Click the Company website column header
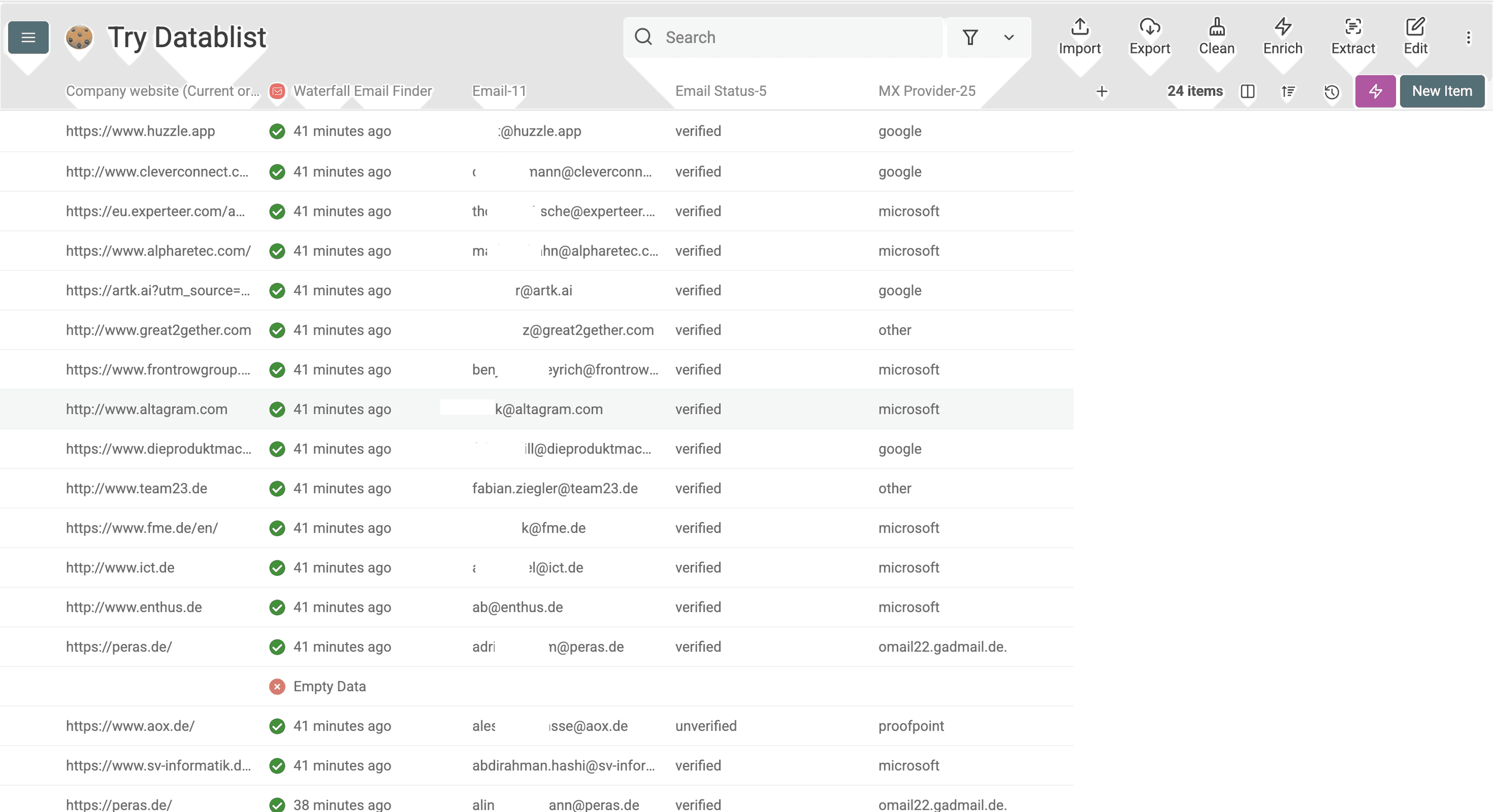Viewport: 1493px width, 812px height. coord(163,91)
